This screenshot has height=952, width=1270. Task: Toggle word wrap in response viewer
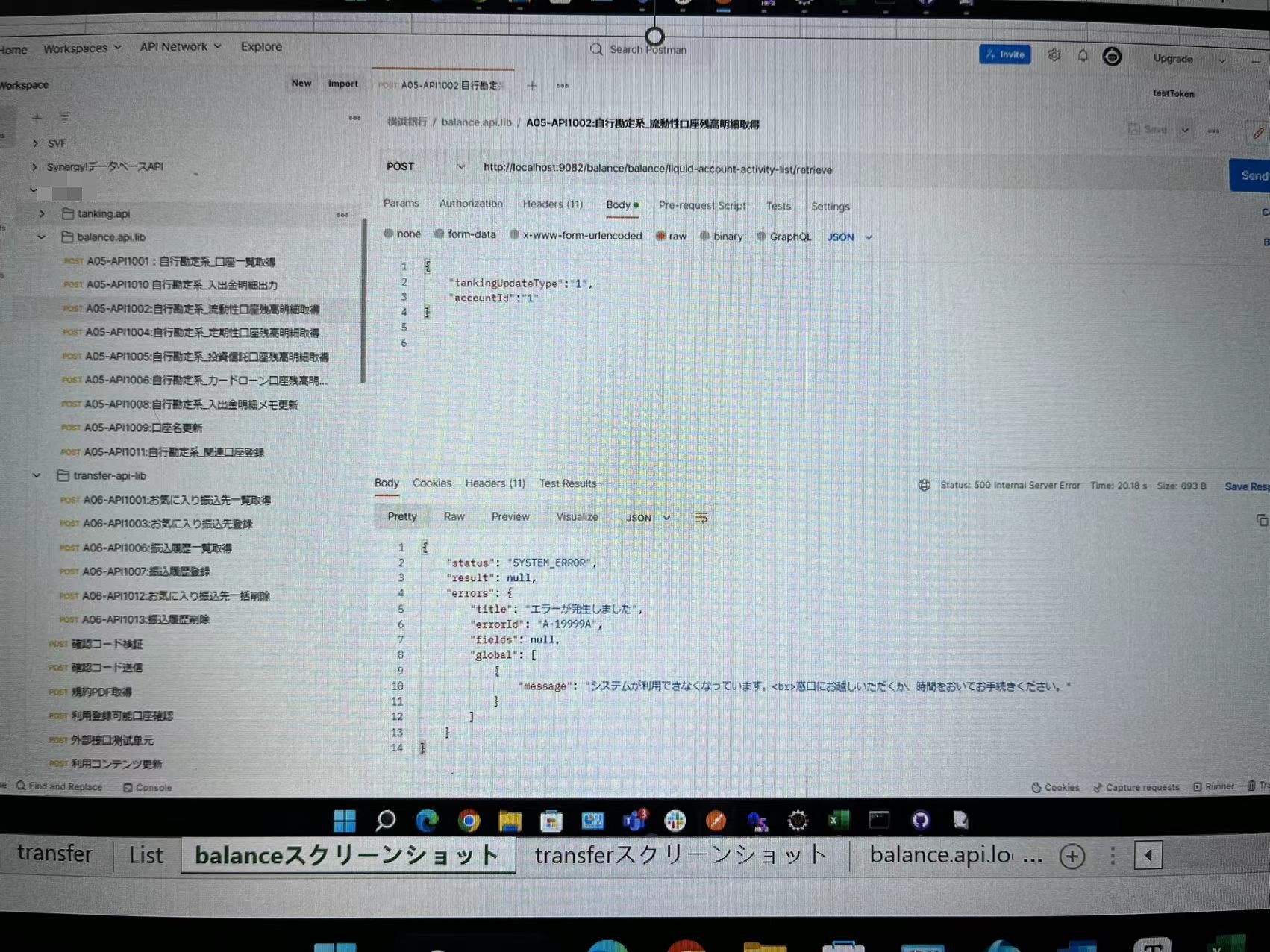coord(701,518)
